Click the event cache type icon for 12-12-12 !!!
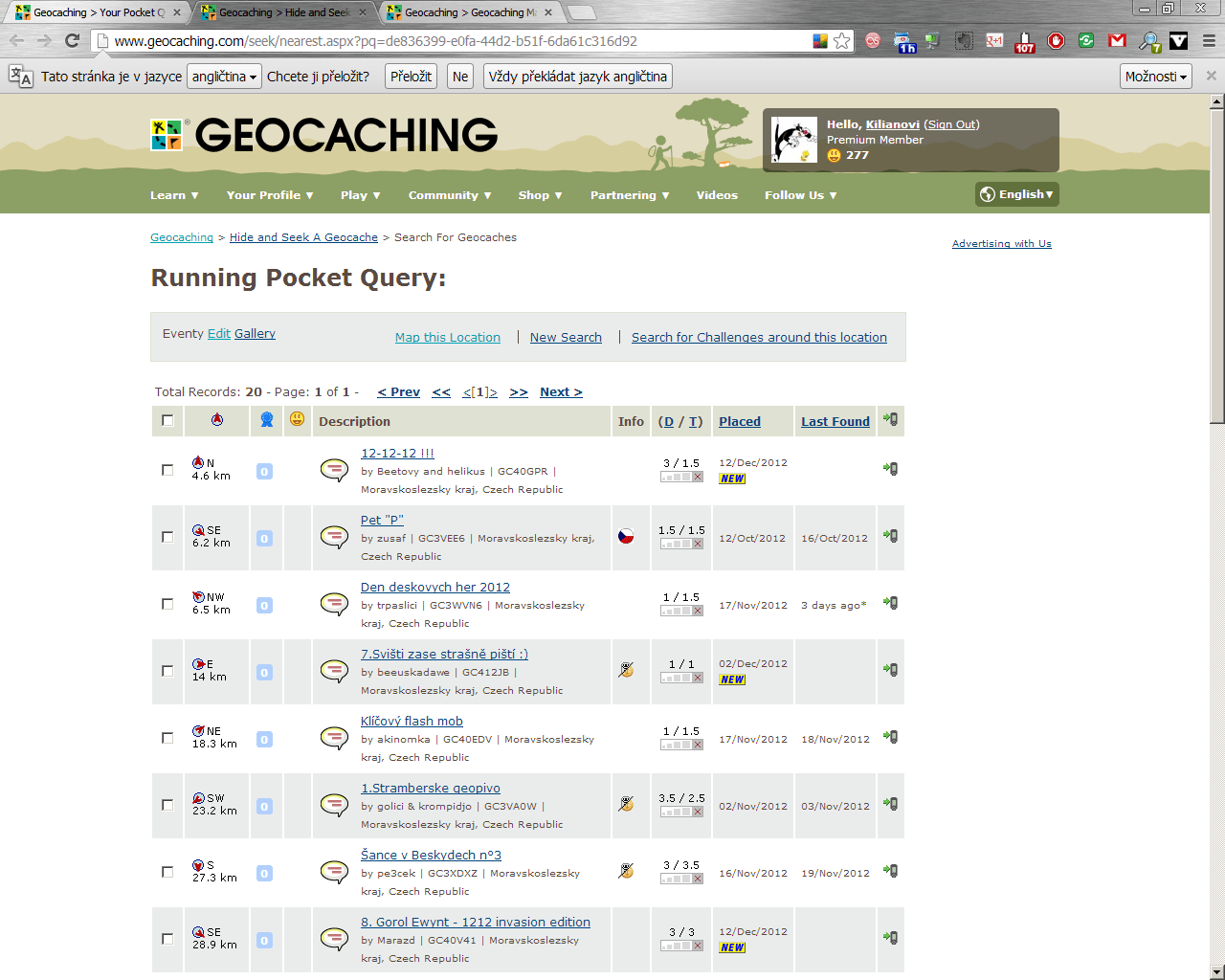Image resolution: width=1225 pixels, height=980 pixels. click(x=334, y=470)
